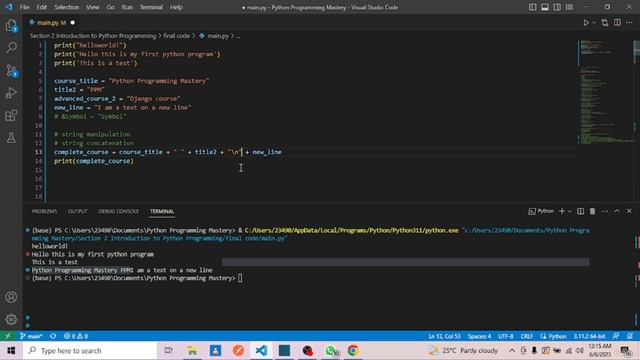640x360 pixels.
Task: Open editor More Actions ellipsis
Action: pyautogui.click(x=629, y=23)
